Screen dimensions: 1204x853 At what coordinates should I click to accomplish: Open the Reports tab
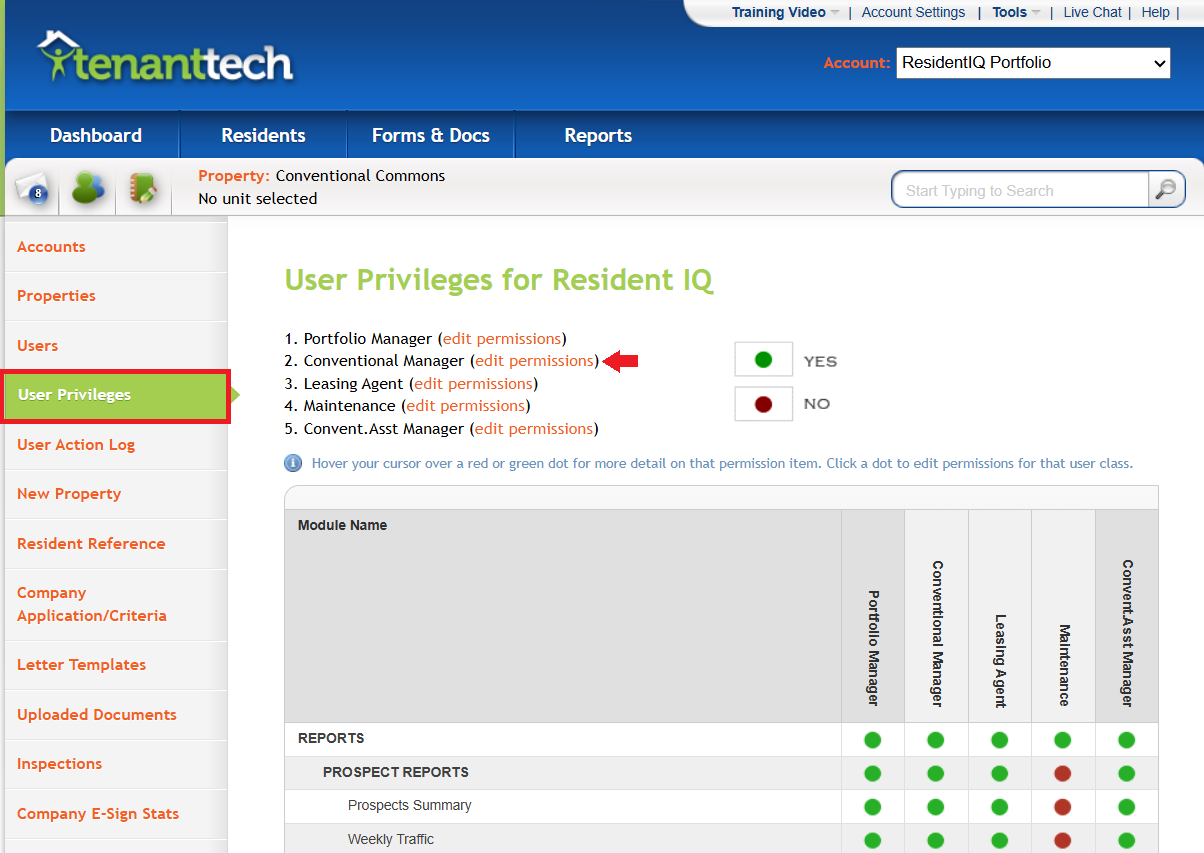598,135
